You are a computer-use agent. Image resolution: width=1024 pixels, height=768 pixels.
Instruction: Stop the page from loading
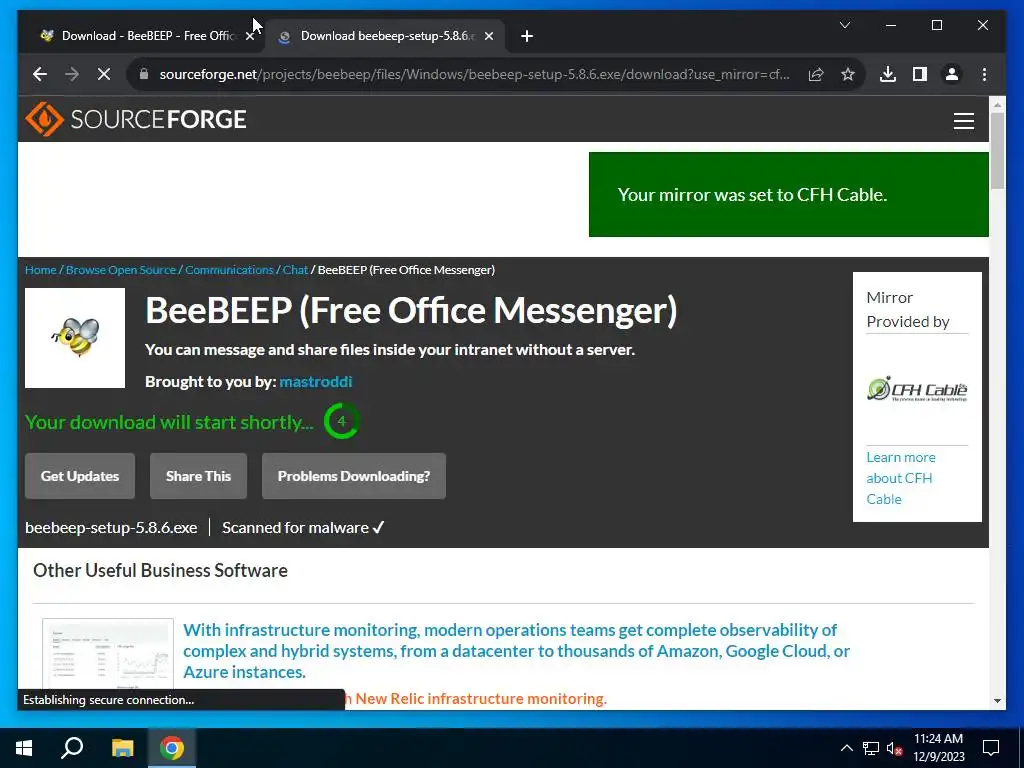click(104, 74)
